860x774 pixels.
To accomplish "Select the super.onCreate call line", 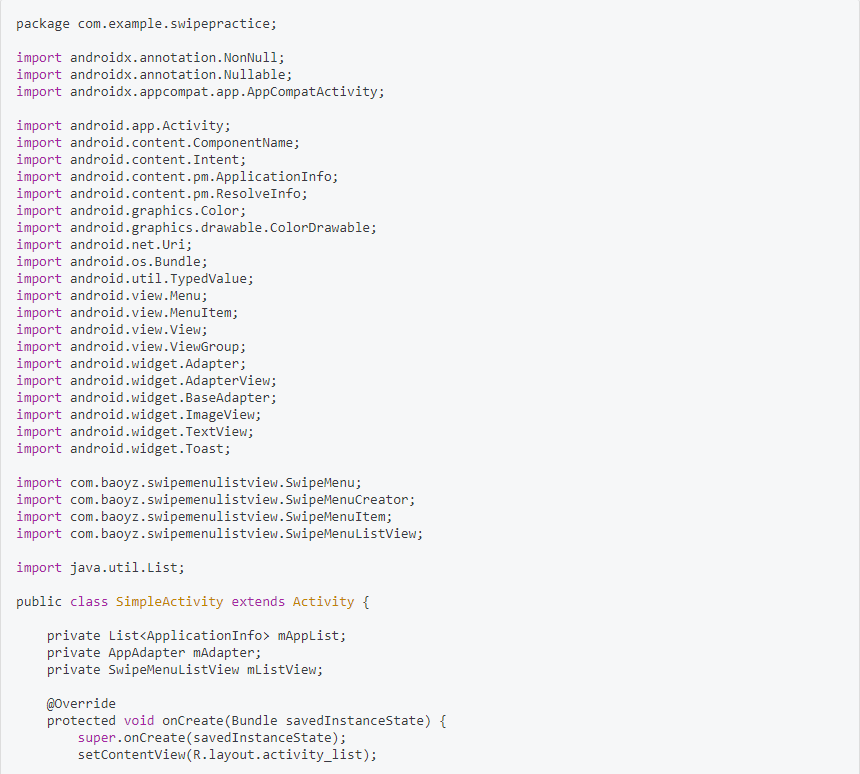I will 212,738.
